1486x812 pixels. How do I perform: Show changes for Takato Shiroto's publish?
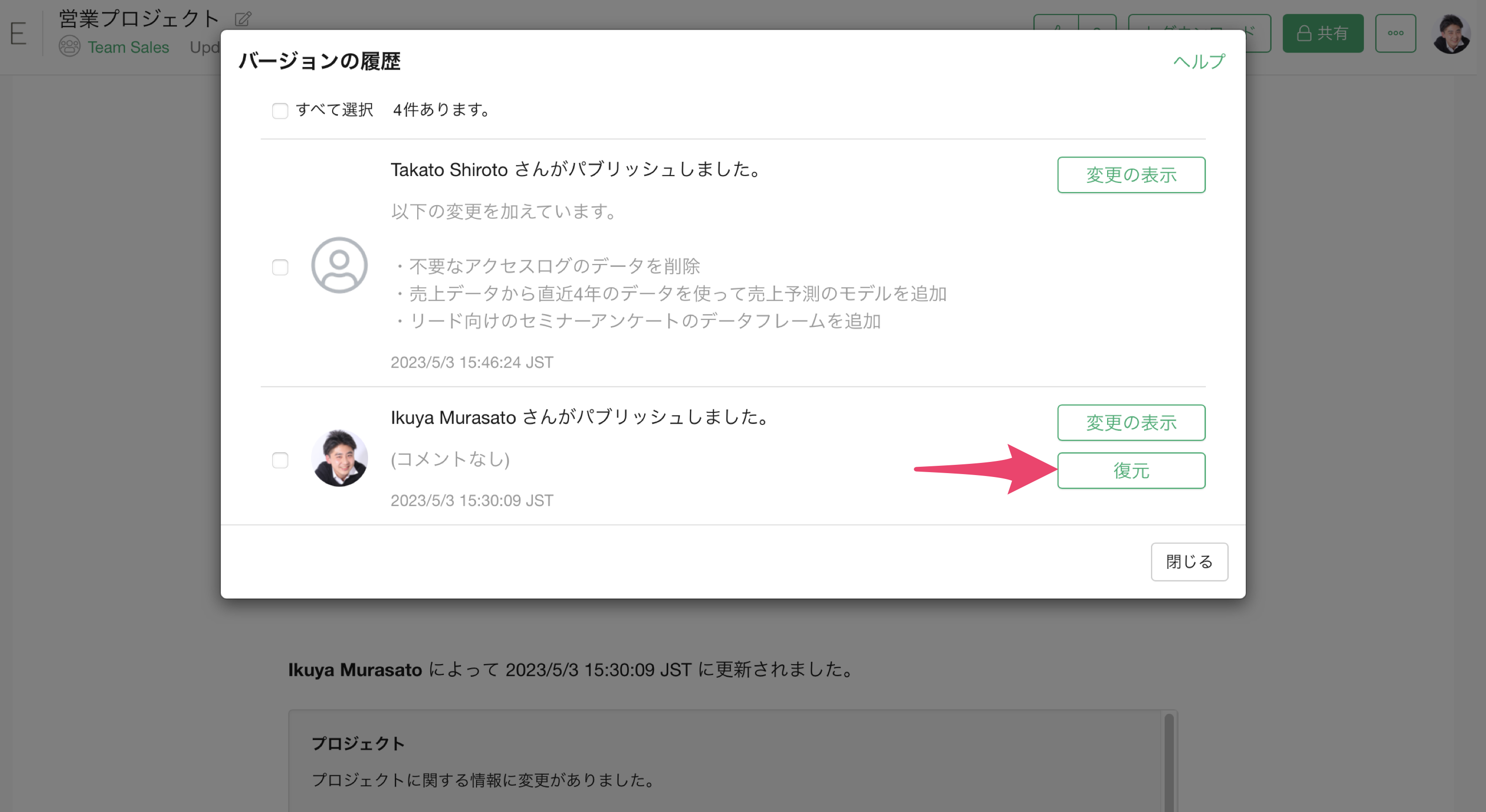pos(1131,175)
